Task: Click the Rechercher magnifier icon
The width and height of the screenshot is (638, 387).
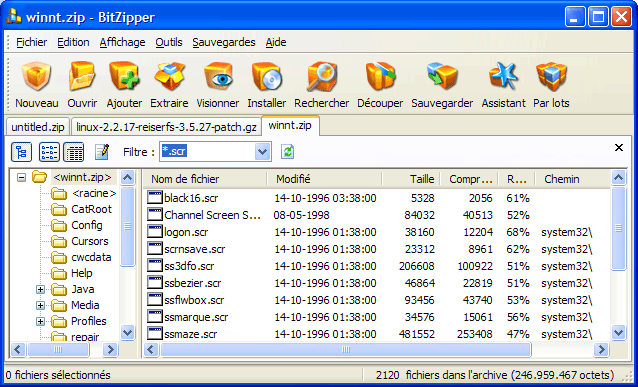Action: coord(321,76)
